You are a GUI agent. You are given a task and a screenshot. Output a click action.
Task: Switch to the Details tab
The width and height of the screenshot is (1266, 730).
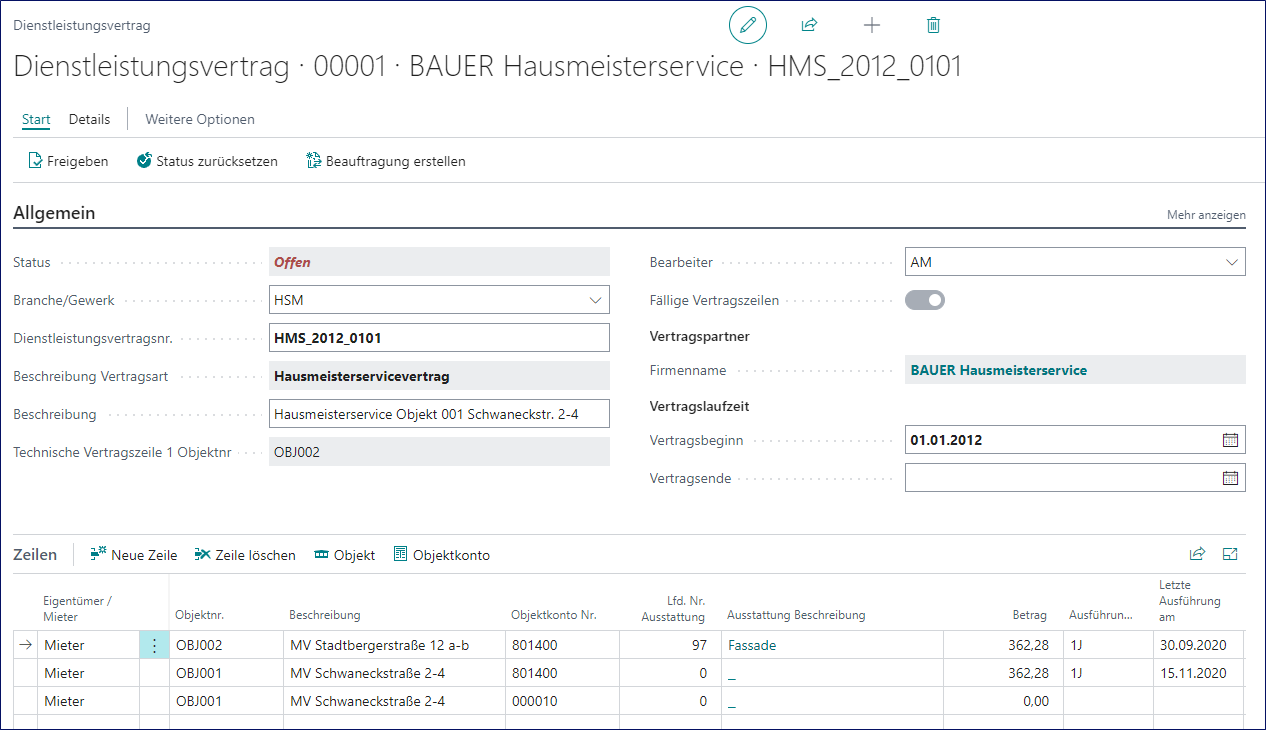coord(89,119)
